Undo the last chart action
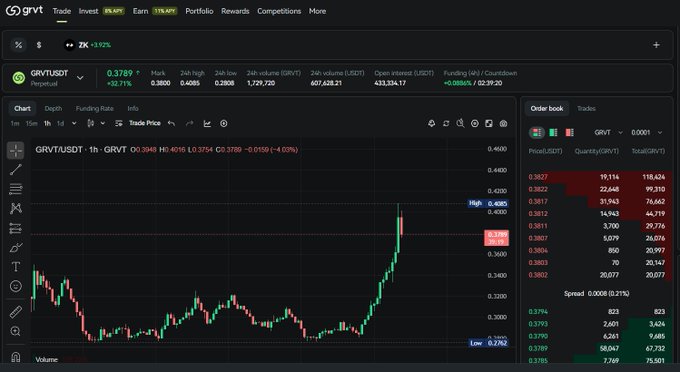The height and width of the screenshot is (372, 680). (172, 124)
